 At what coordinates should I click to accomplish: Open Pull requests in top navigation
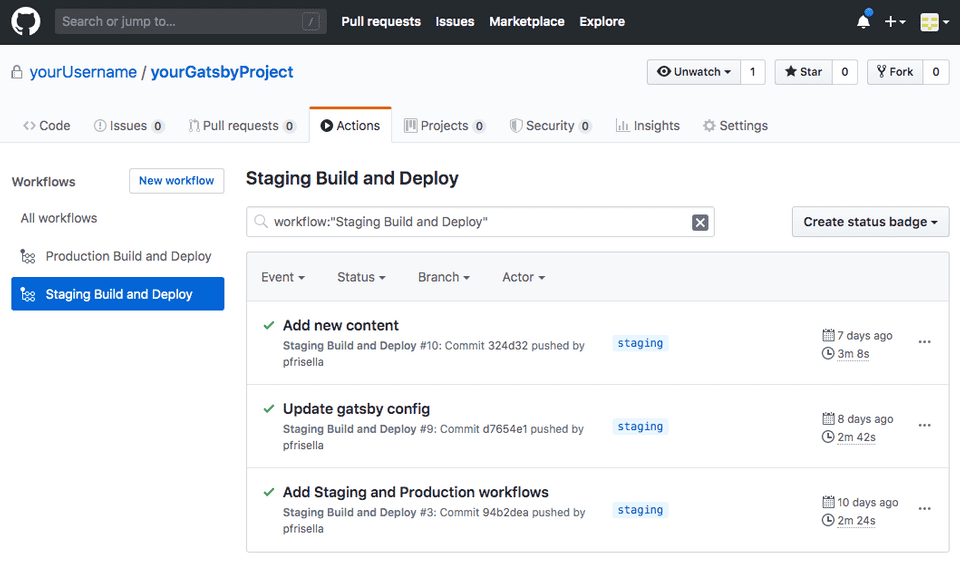click(x=381, y=21)
